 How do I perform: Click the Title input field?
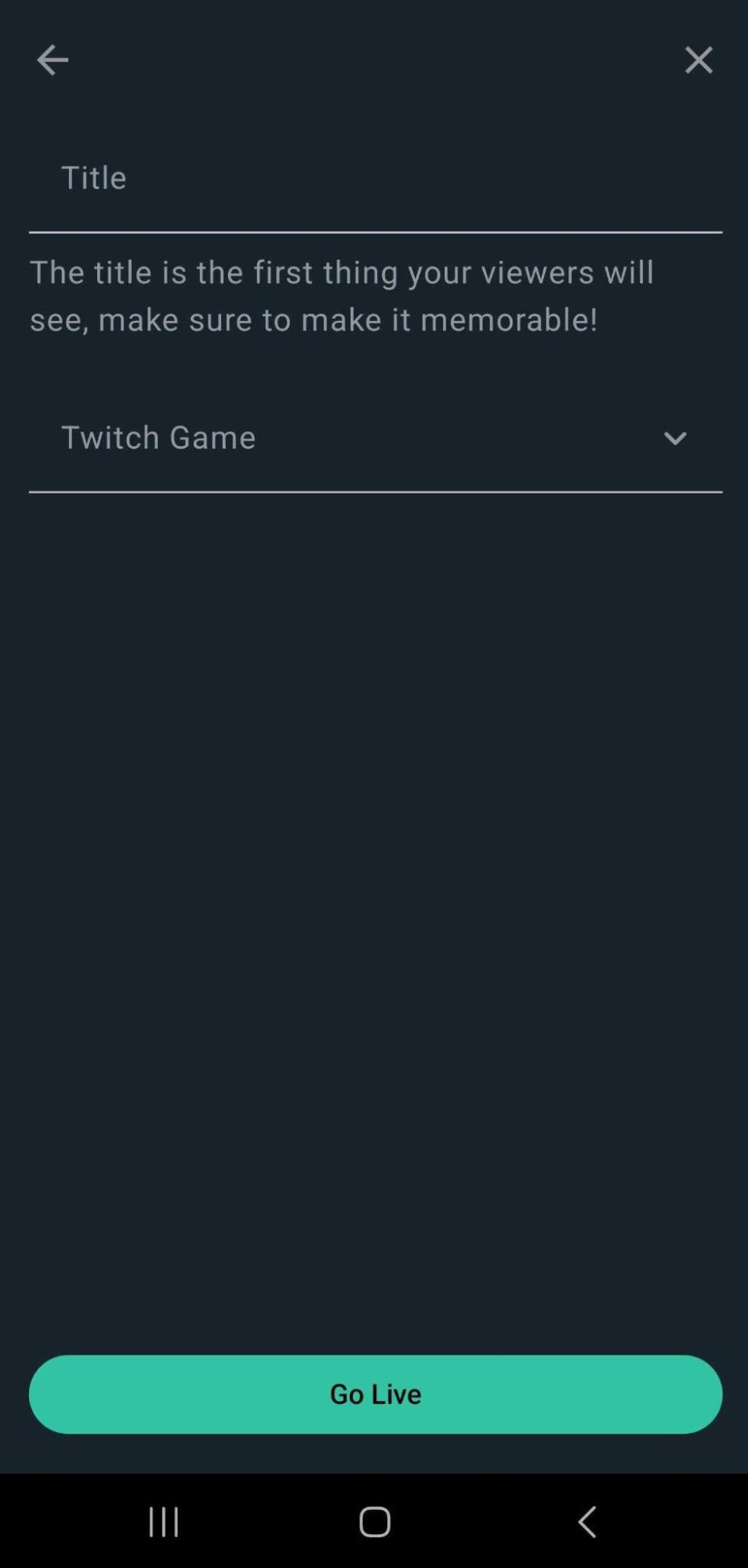click(x=375, y=178)
